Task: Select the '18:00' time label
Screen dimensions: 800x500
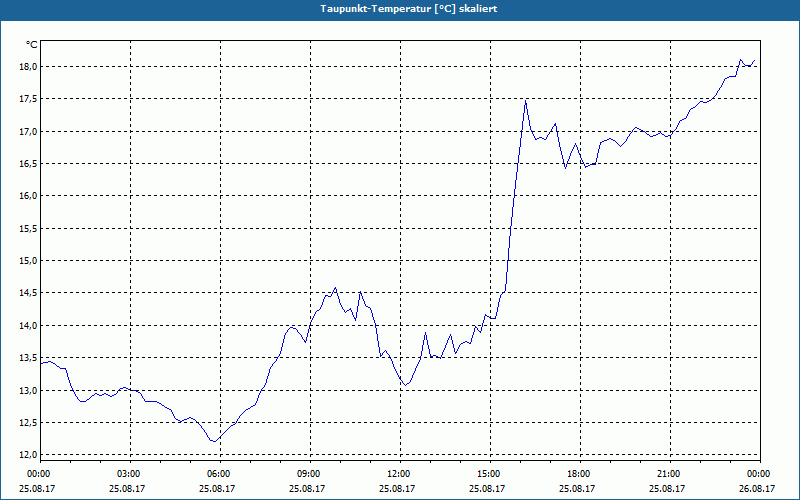Action: [x=577, y=474]
